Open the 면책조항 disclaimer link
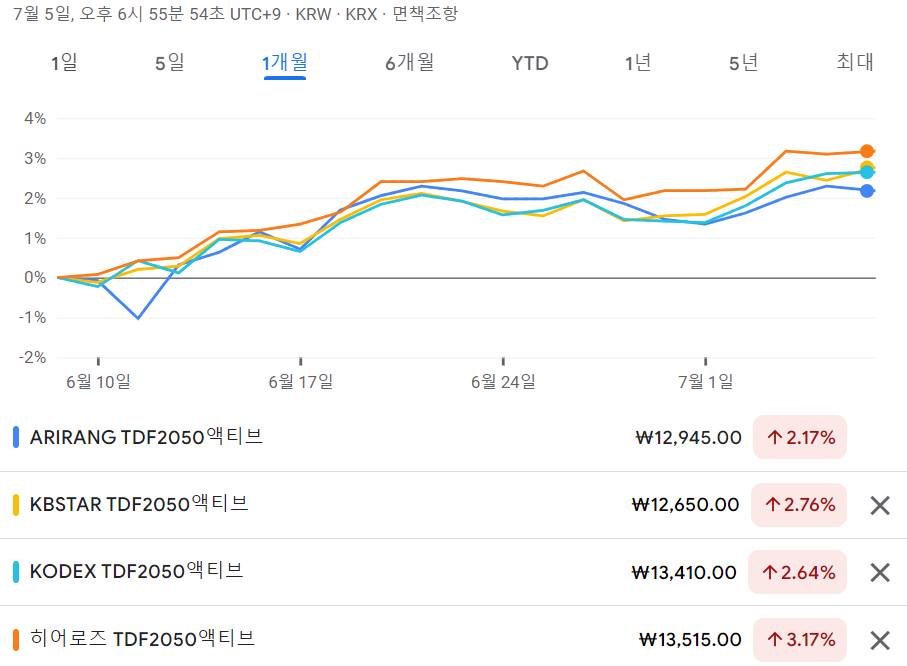Image resolution: width=907 pixels, height=666 pixels. (x=425, y=13)
